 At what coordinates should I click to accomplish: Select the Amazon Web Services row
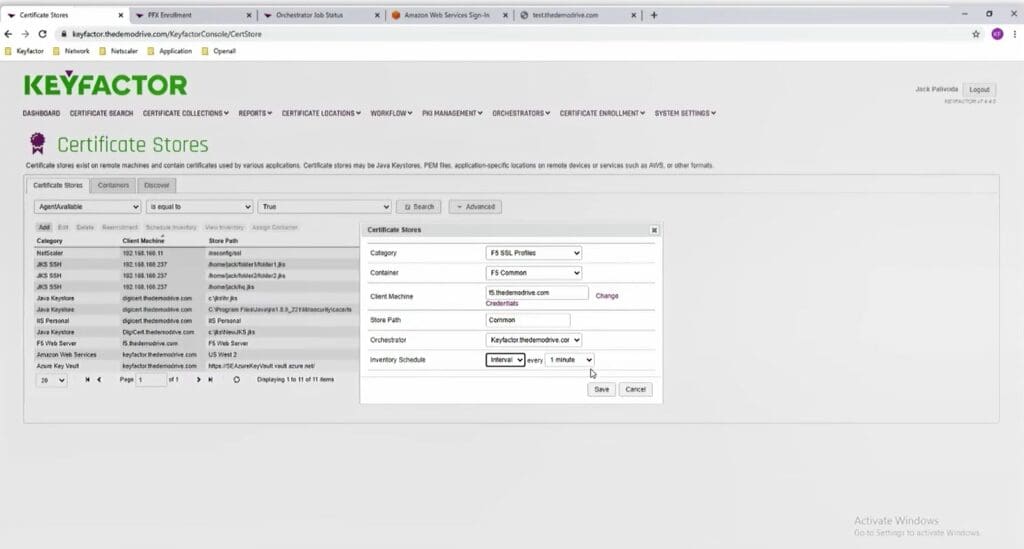[196, 354]
